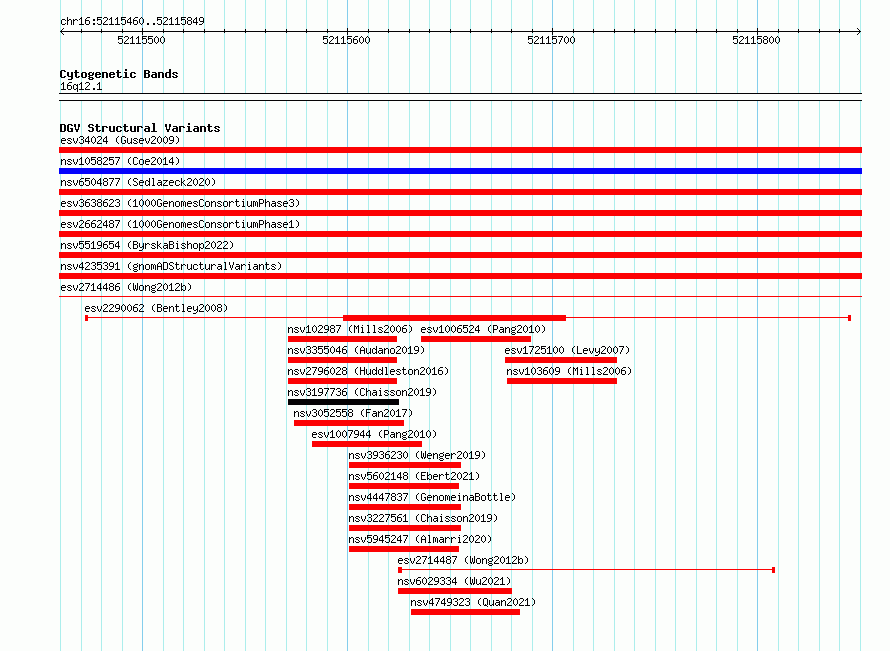890x651 pixels.
Task: Open the nsv4749323 (Quan2021) label
Action: point(473,602)
